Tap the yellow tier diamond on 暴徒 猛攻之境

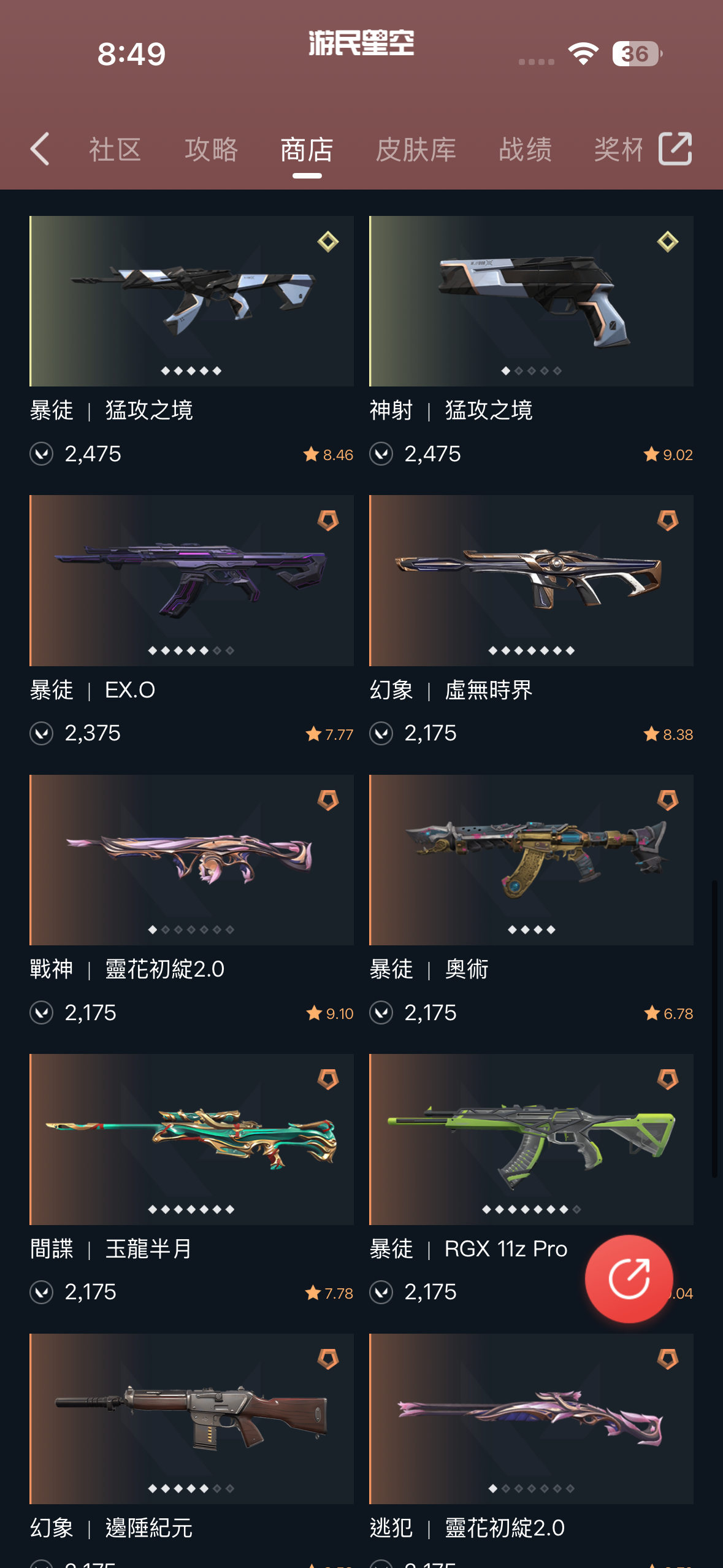[328, 242]
